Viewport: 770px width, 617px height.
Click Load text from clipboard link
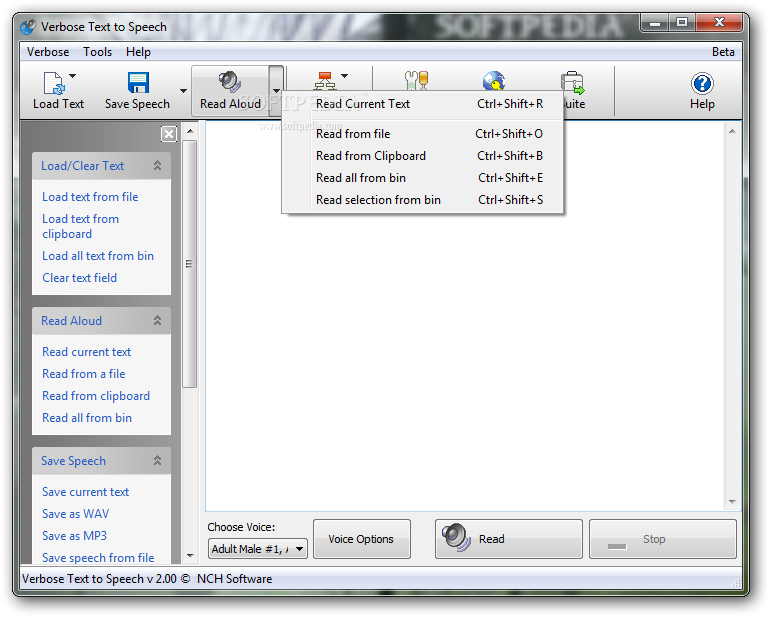81,226
